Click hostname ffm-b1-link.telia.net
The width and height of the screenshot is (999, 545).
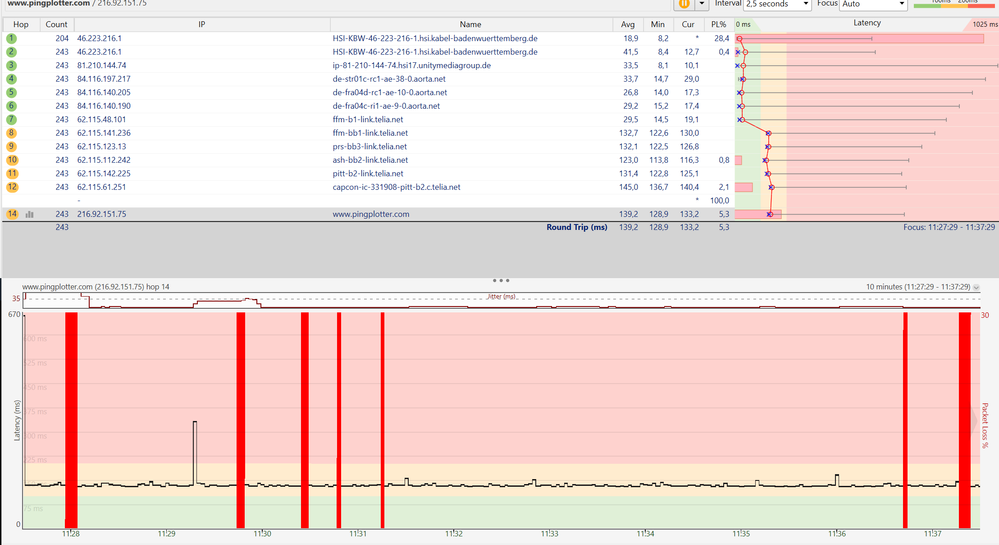[368, 119]
